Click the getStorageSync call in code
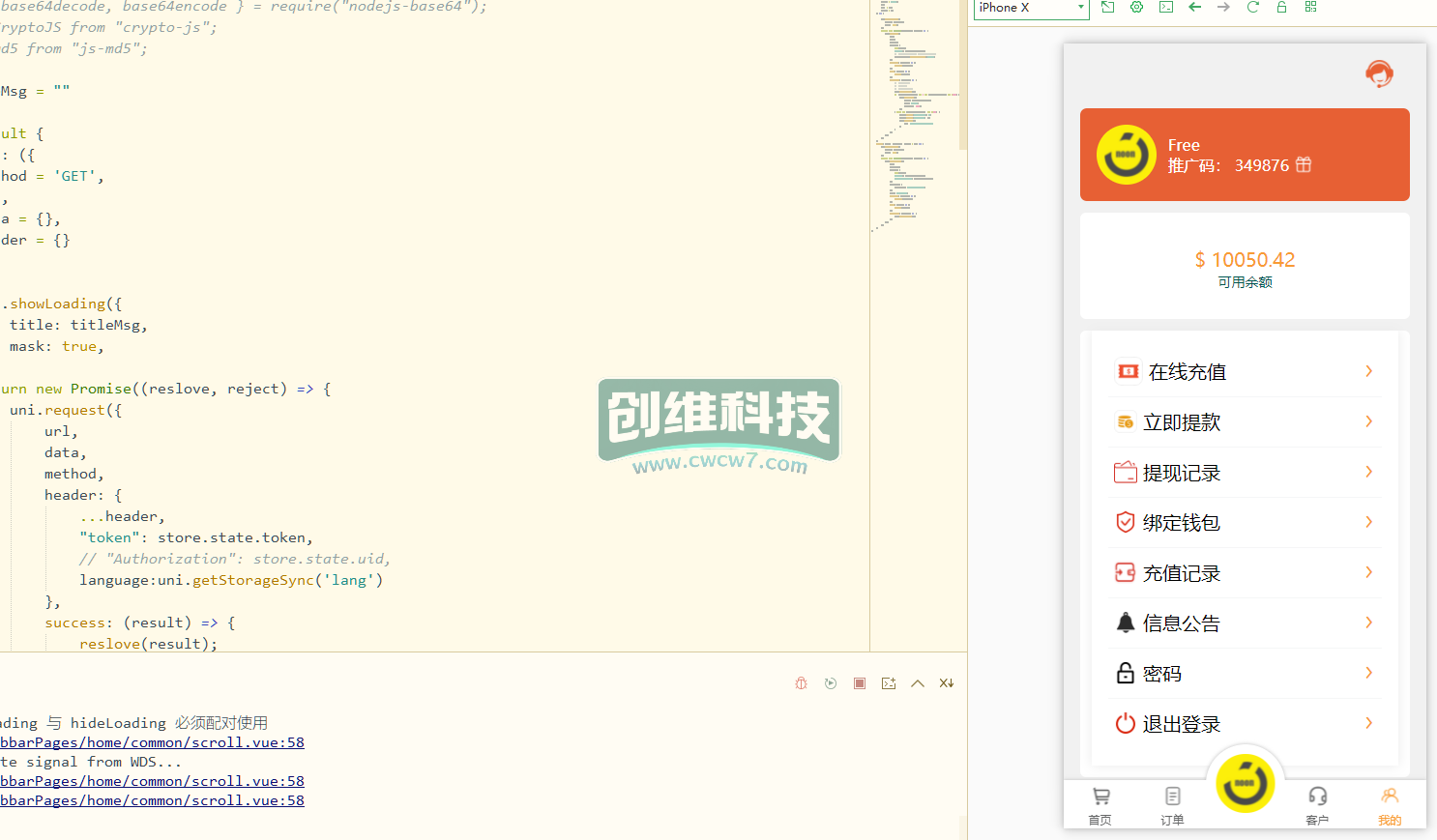Viewport: 1437px width, 840px height. click(253, 580)
